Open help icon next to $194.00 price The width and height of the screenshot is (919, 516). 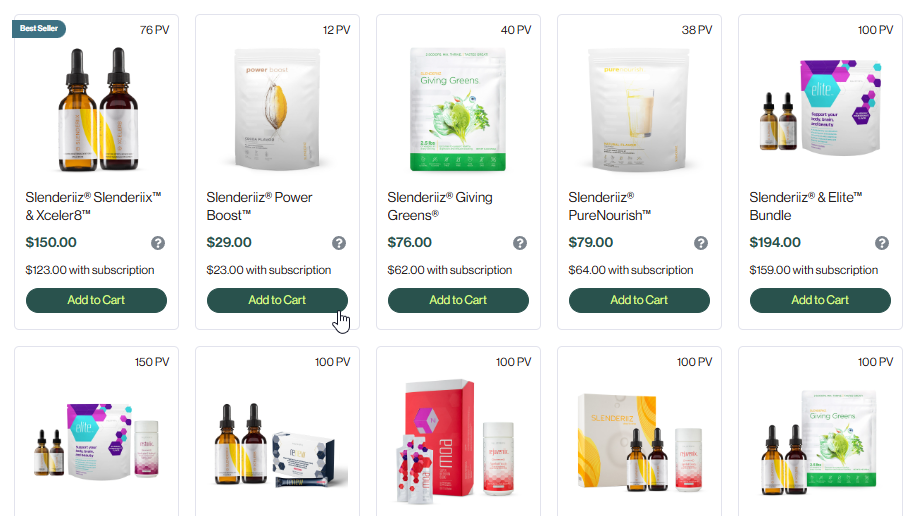[x=882, y=243]
